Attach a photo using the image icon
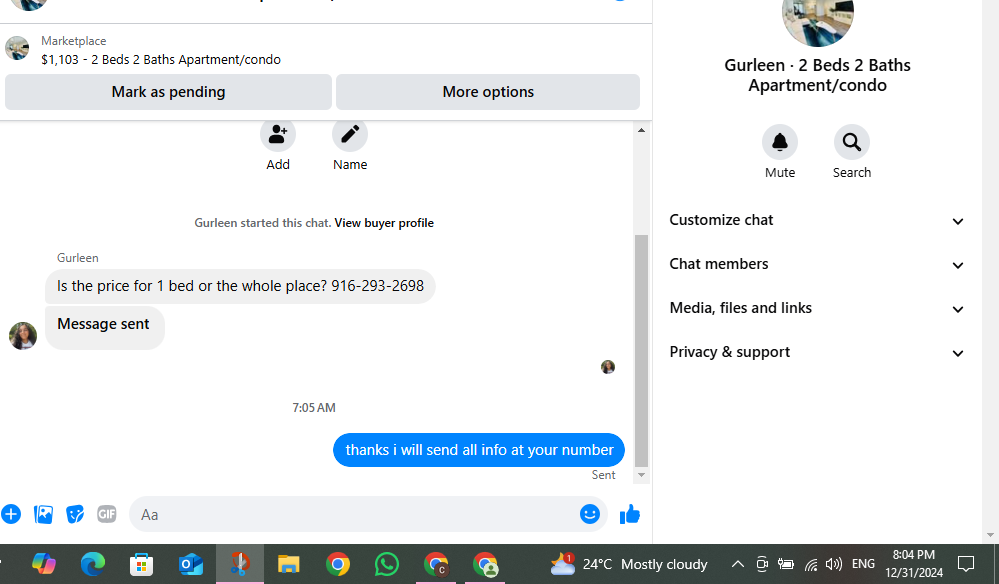The image size is (999, 584). coord(43,514)
